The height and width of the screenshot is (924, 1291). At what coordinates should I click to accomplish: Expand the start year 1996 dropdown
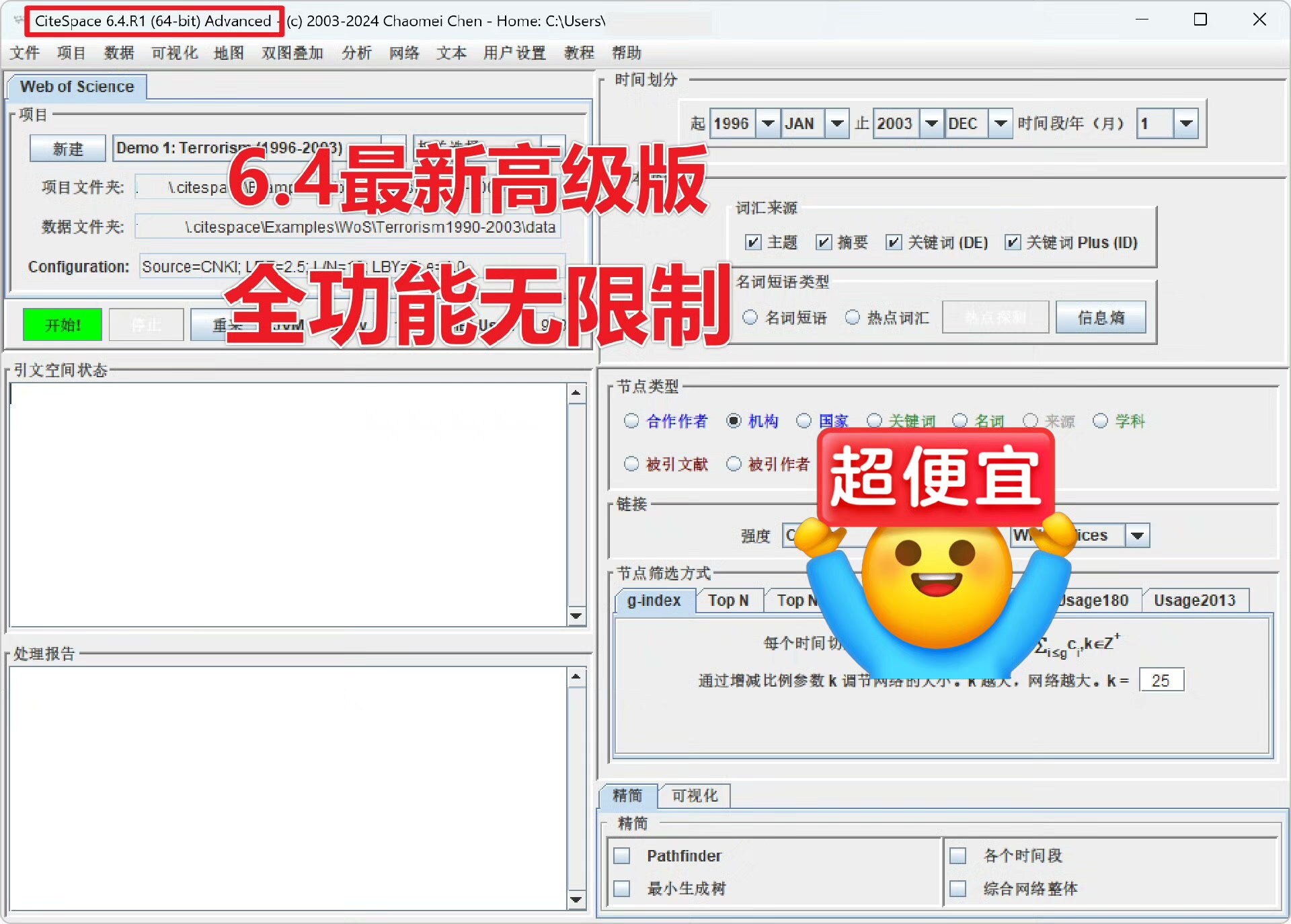pyautogui.click(x=768, y=124)
